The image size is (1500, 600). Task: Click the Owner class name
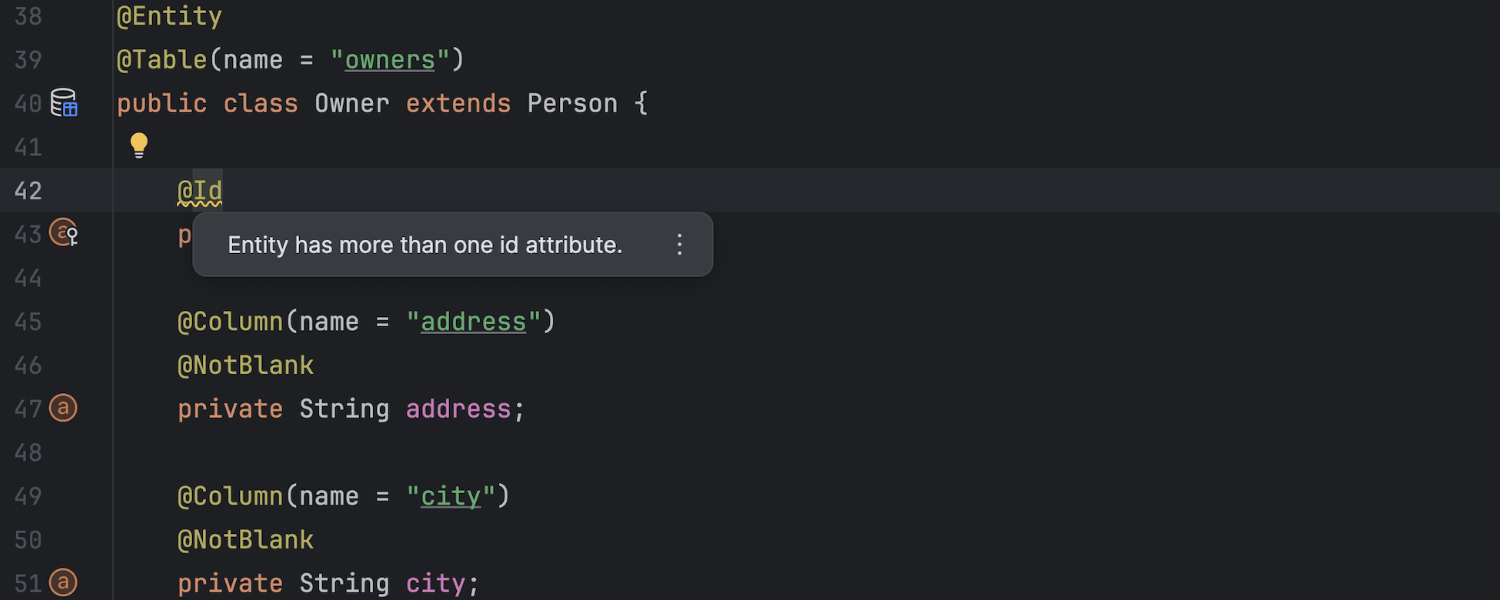click(352, 103)
